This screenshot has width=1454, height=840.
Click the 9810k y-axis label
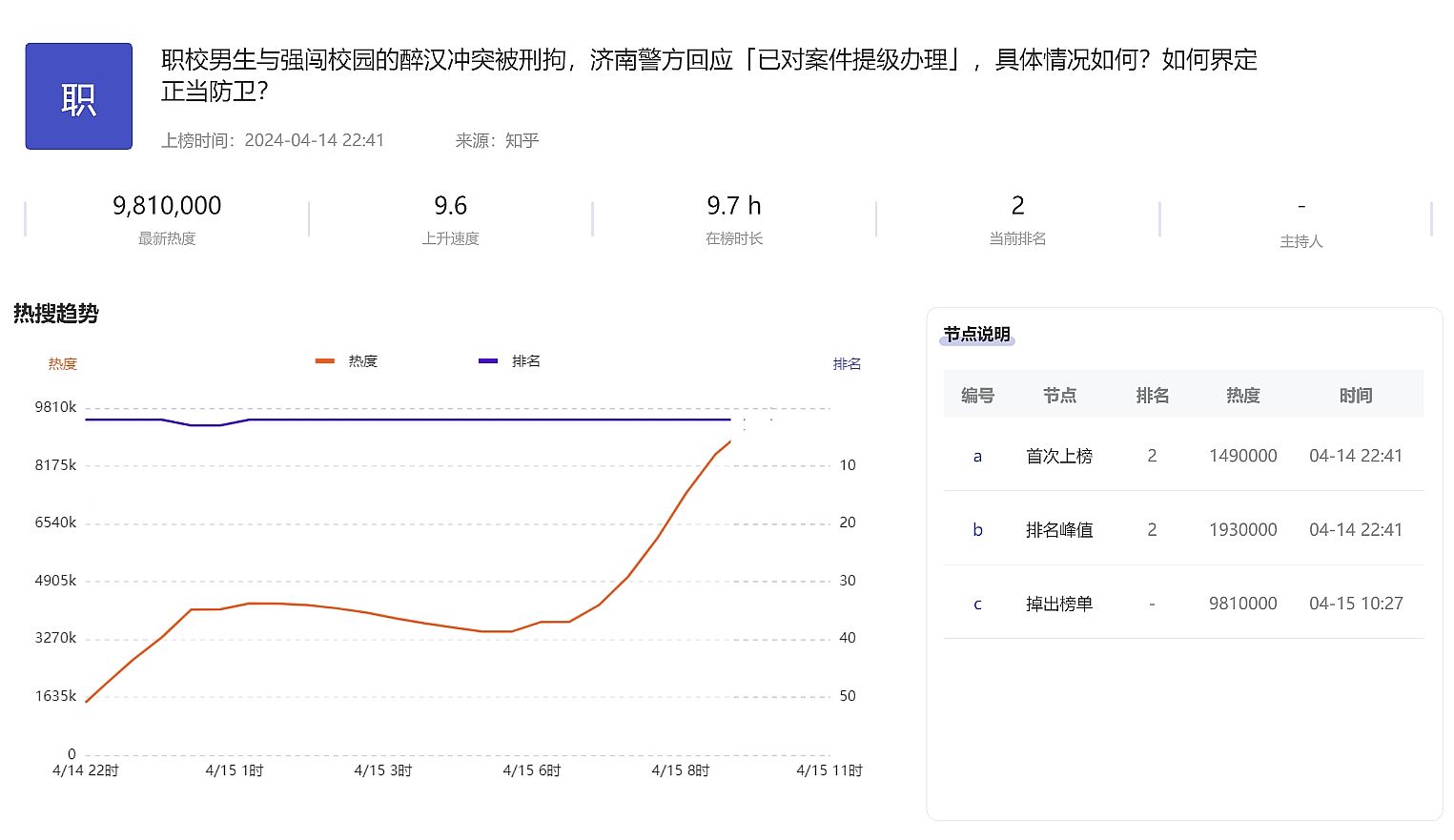click(x=55, y=407)
